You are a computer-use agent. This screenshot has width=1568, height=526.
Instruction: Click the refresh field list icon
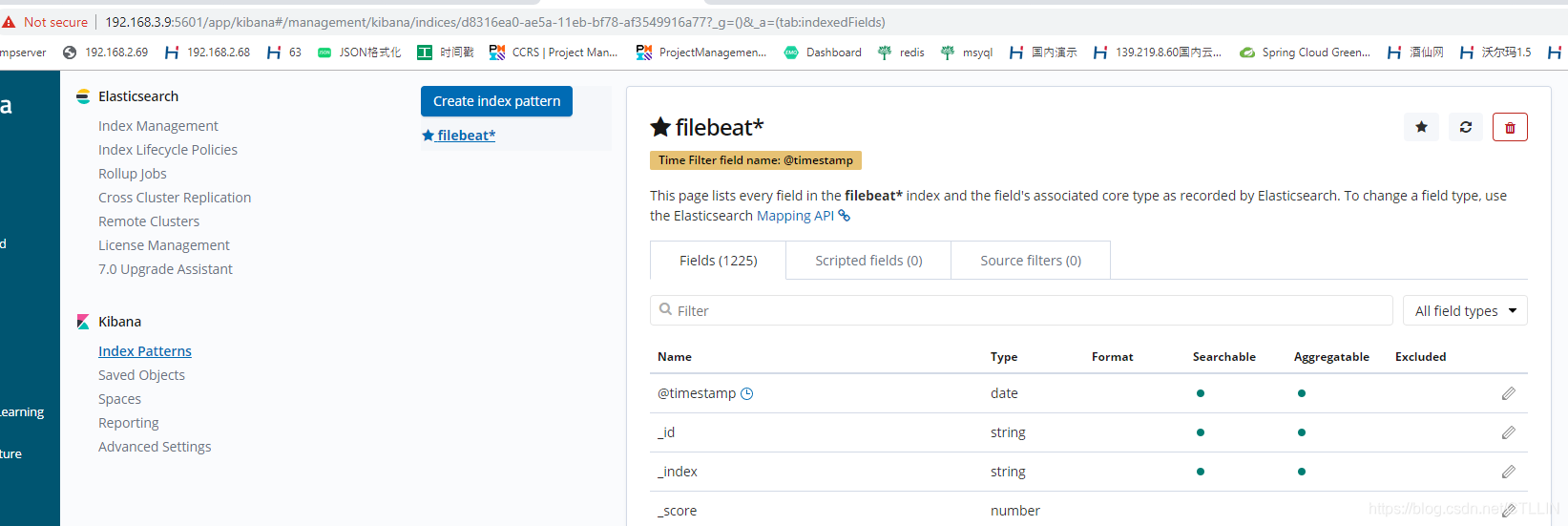(1466, 127)
